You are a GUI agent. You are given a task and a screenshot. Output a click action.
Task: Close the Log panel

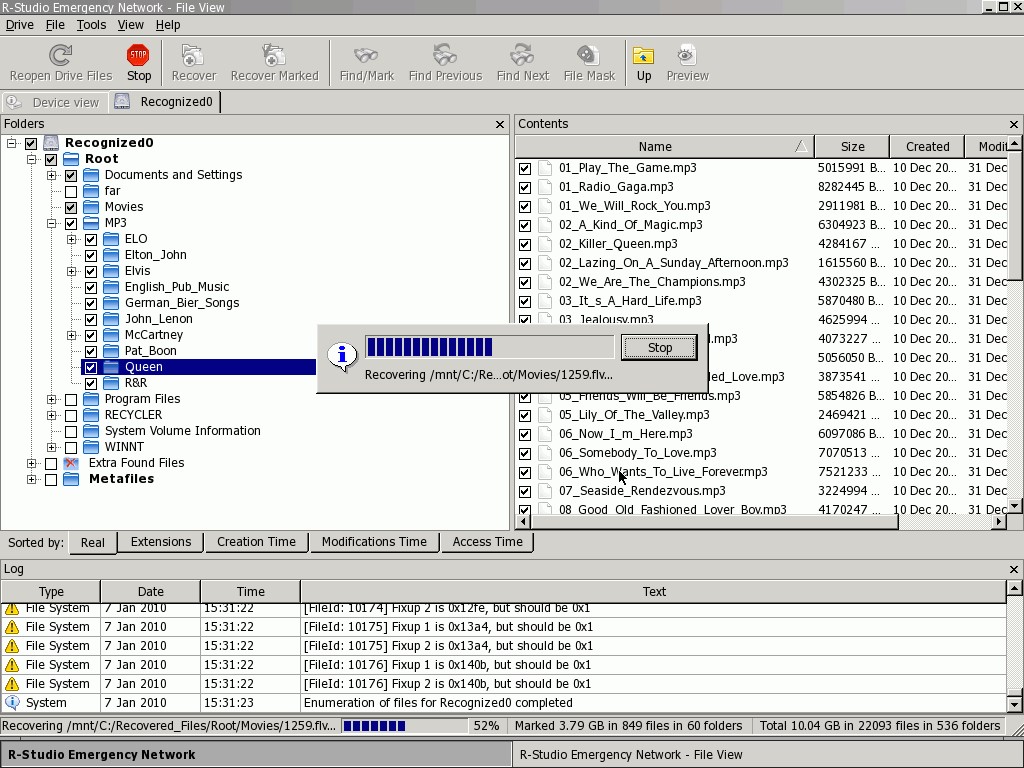pyautogui.click(x=1013, y=569)
